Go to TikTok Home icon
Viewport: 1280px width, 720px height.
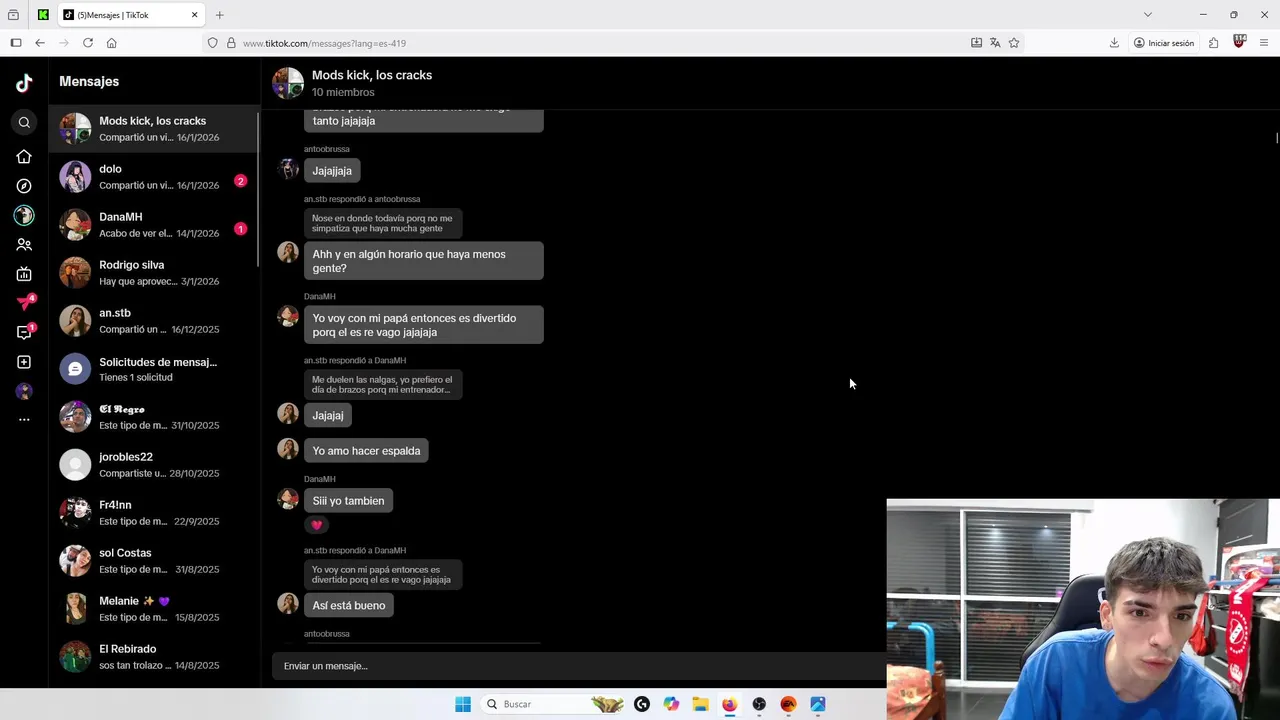pos(24,157)
